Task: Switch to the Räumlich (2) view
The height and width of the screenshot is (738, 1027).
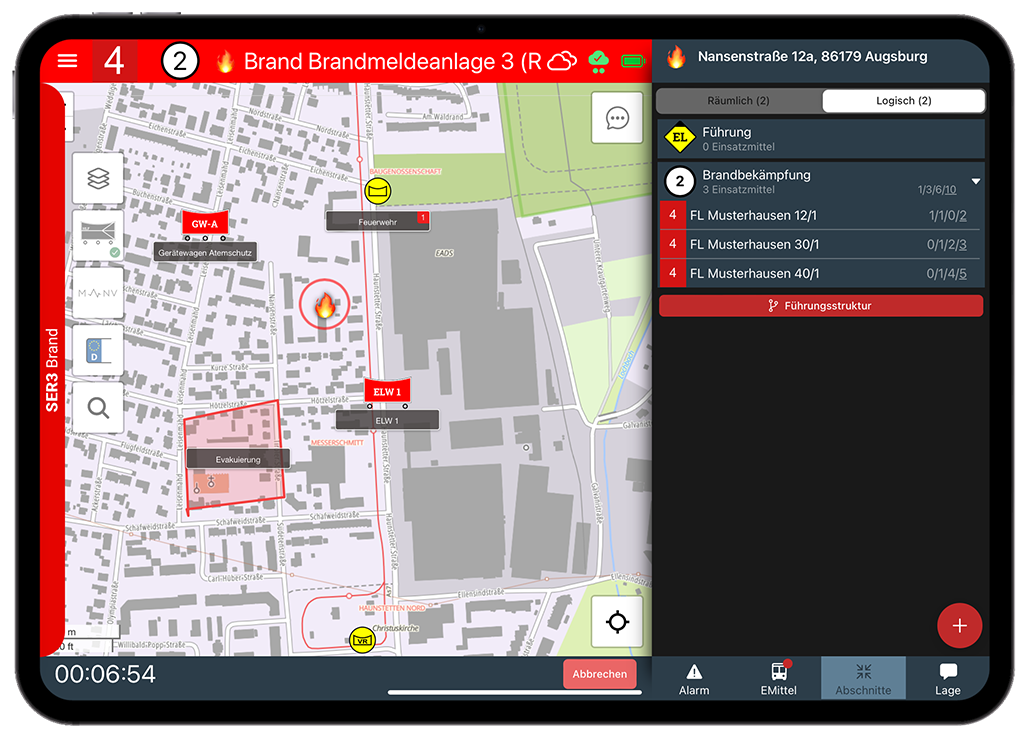Action: pyautogui.click(x=738, y=101)
